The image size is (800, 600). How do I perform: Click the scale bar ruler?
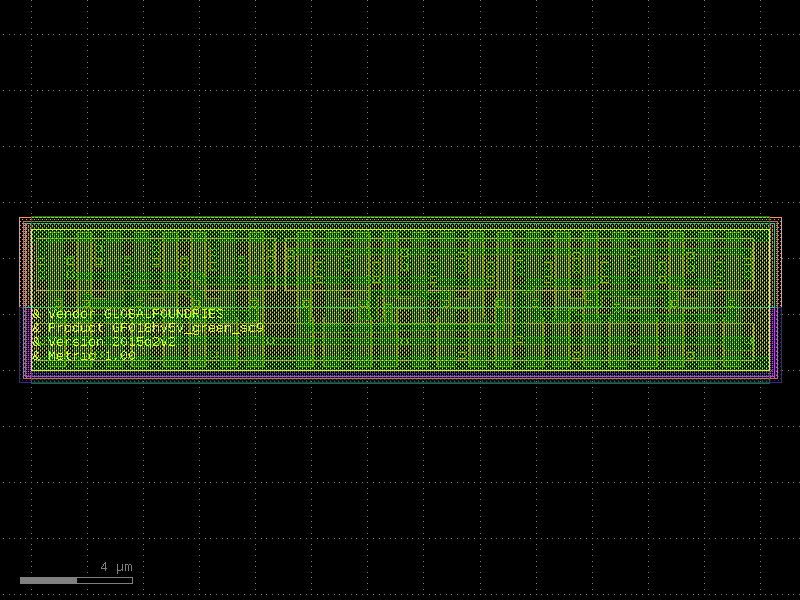coord(77,581)
